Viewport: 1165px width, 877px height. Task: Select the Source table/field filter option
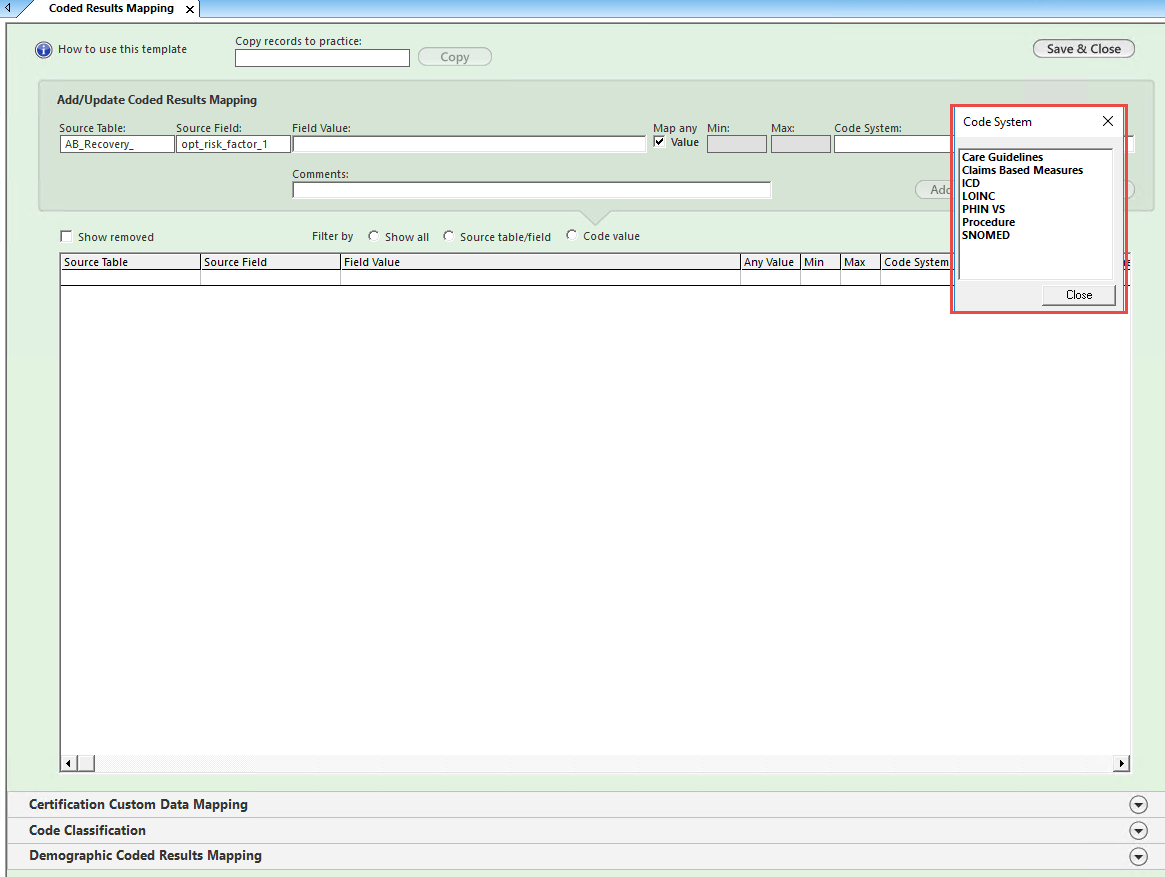pos(449,236)
